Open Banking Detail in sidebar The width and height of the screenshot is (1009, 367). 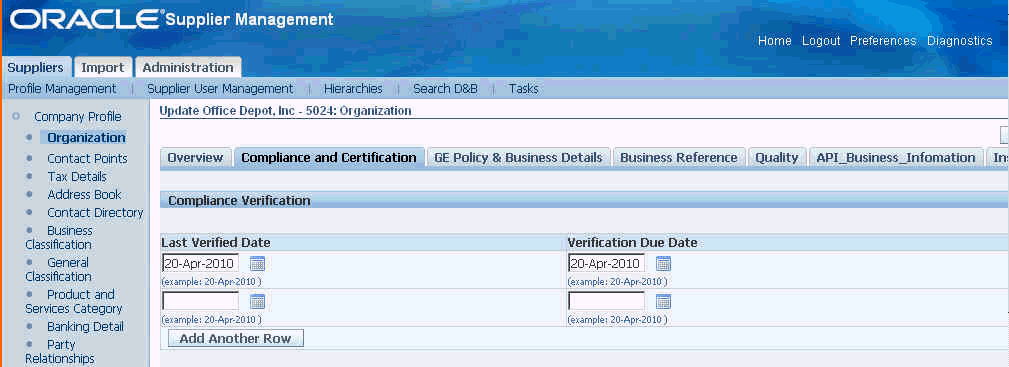[x=86, y=326]
